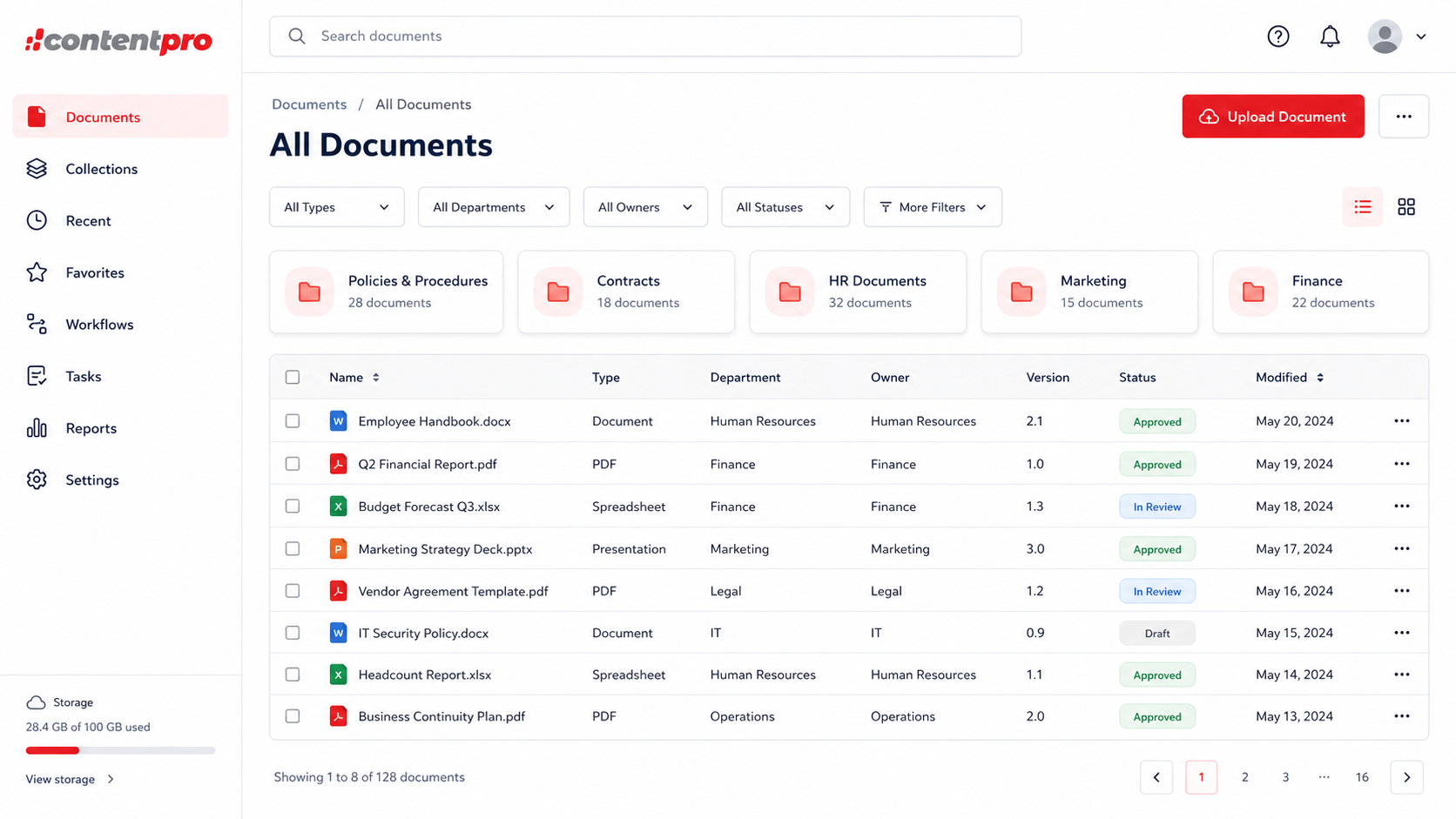
Task: Switch to grid view icon
Action: pos(1406,207)
